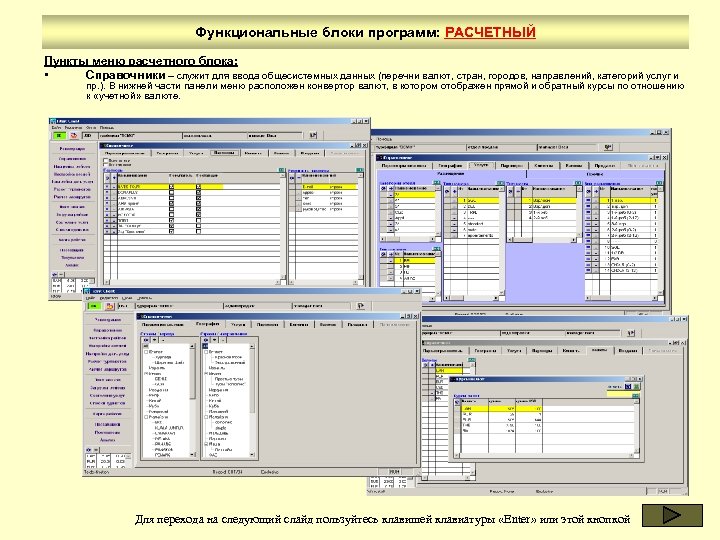Open Справочники in the Партнеры window sidebar
This screenshot has height=540, width=720.
73,158
